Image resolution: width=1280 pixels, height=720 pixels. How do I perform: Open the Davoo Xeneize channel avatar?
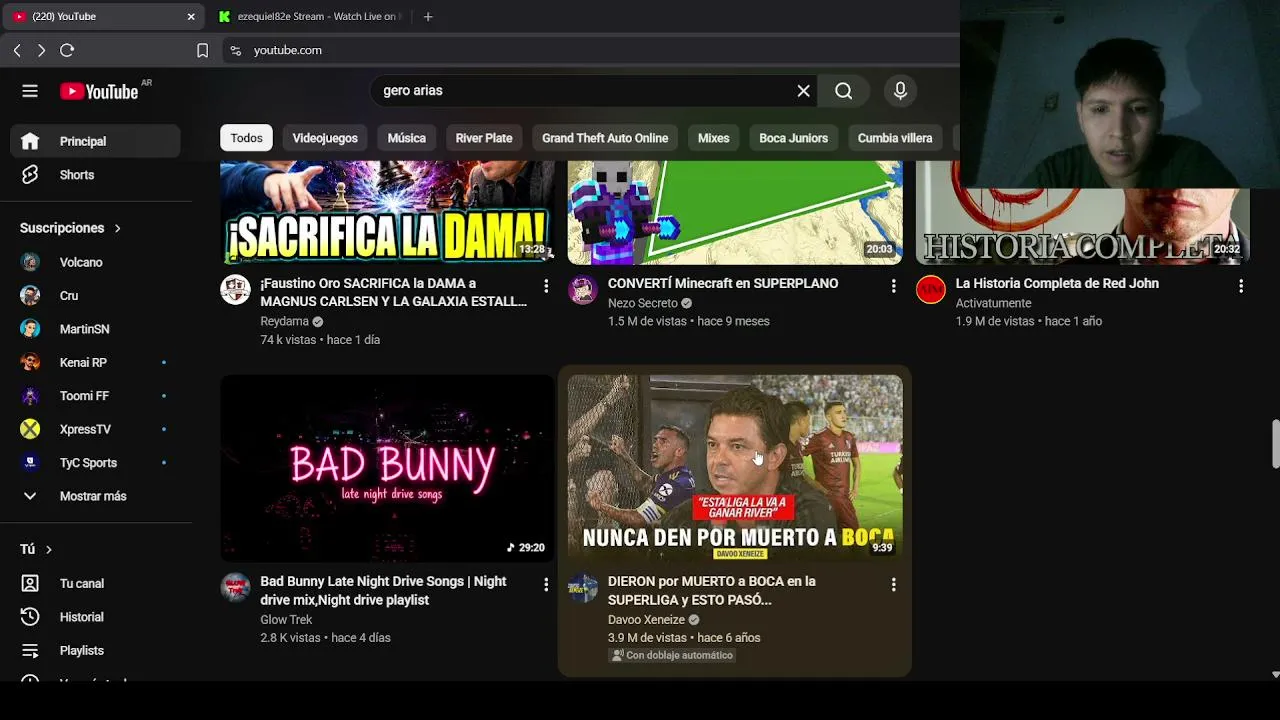point(583,587)
